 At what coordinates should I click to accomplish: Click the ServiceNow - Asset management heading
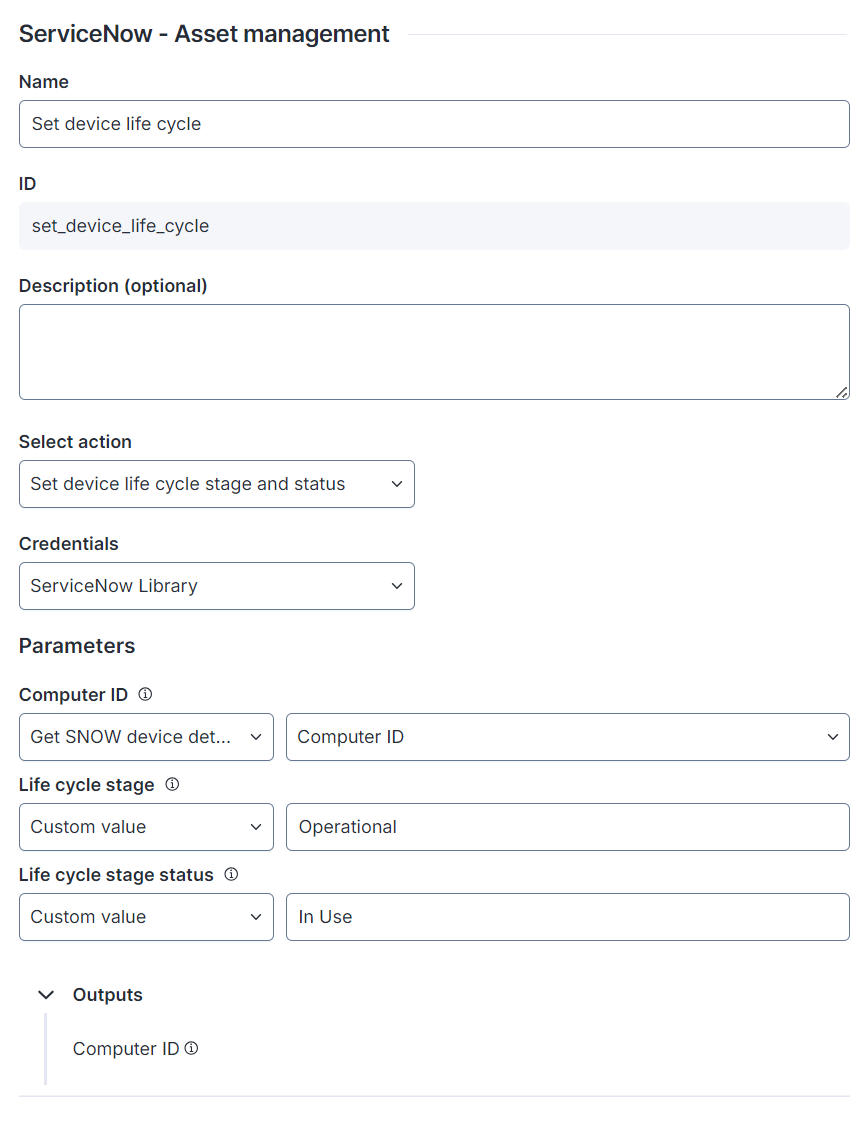(204, 34)
